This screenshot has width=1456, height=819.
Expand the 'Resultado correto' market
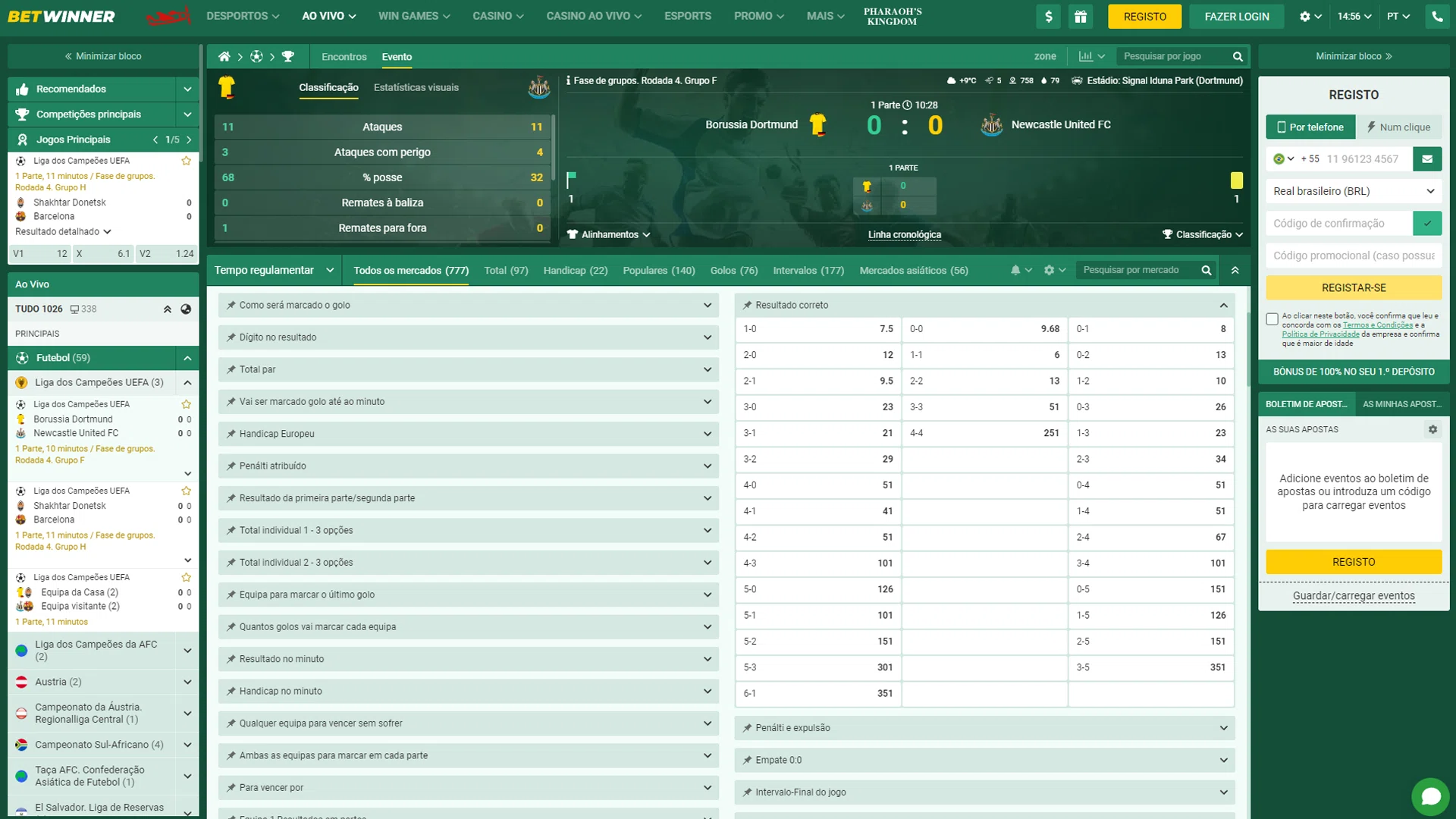pyautogui.click(x=984, y=305)
